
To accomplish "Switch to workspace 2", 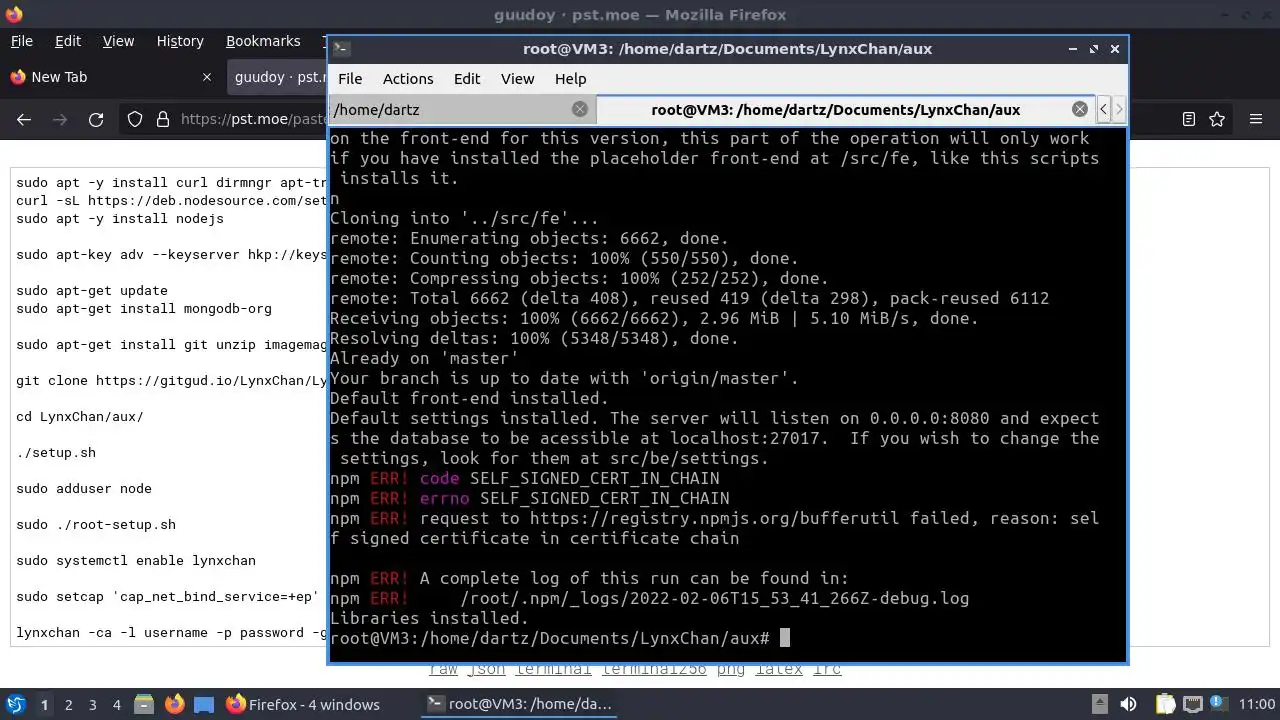I will (x=68, y=705).
